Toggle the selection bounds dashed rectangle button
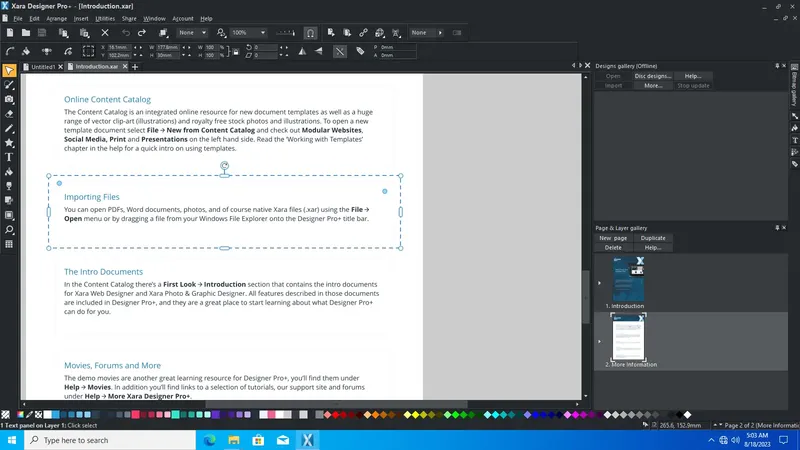The image size is (800, 450). click(x=88, y=51)
